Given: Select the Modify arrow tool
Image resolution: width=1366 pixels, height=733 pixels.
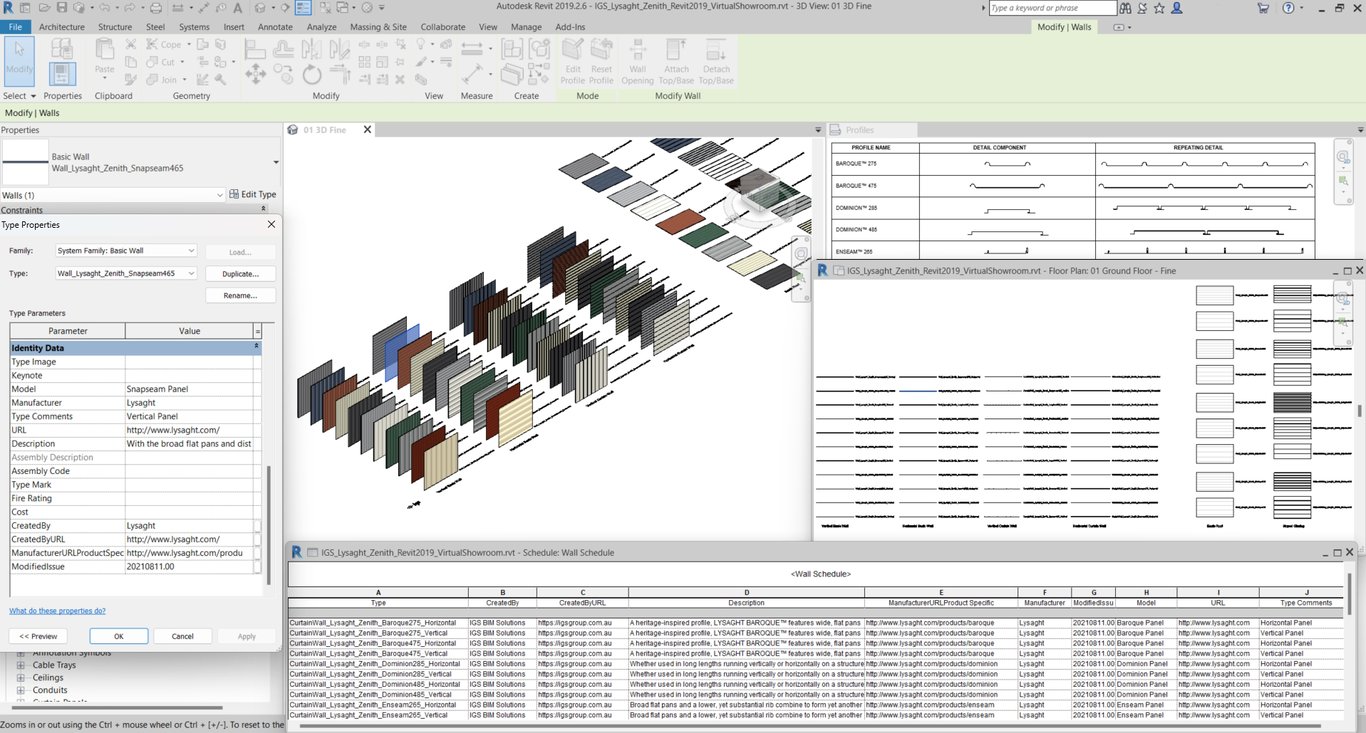Looking at the screenshot, I should 19,59.
